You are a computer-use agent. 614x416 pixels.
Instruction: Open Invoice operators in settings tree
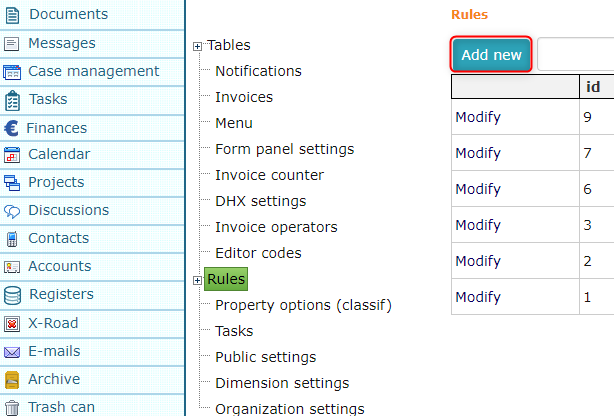click(x=276, y=227)
